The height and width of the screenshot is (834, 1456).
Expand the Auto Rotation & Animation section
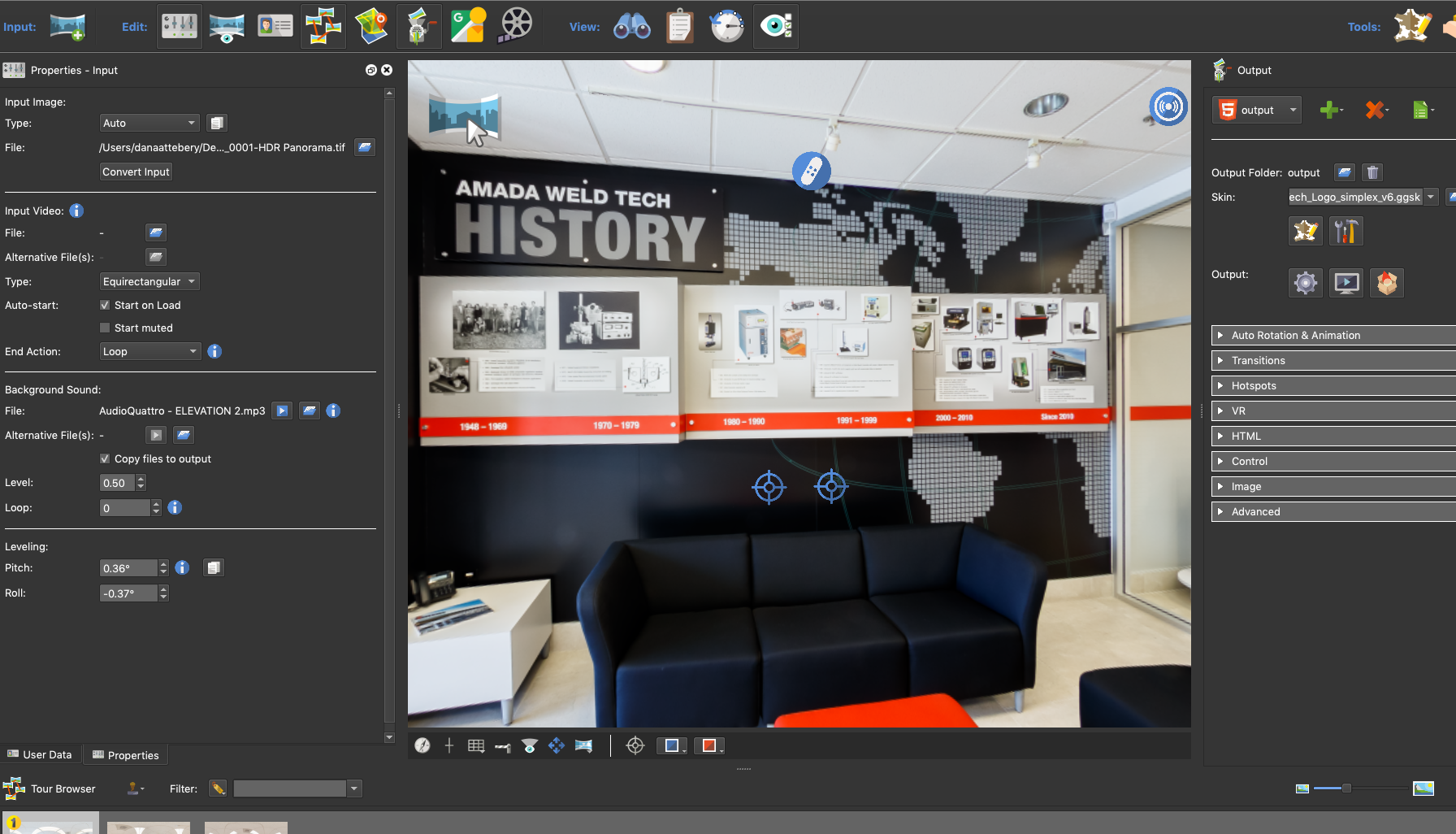pyautogui.click(x=1332, y=336)
